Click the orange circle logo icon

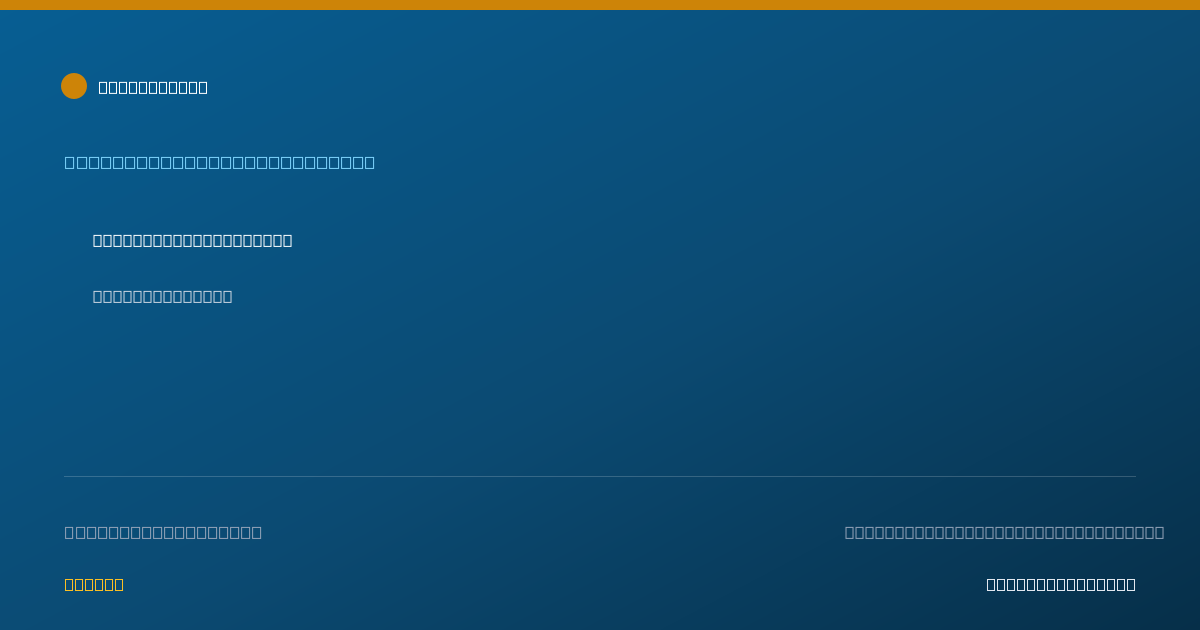point(74,86)
